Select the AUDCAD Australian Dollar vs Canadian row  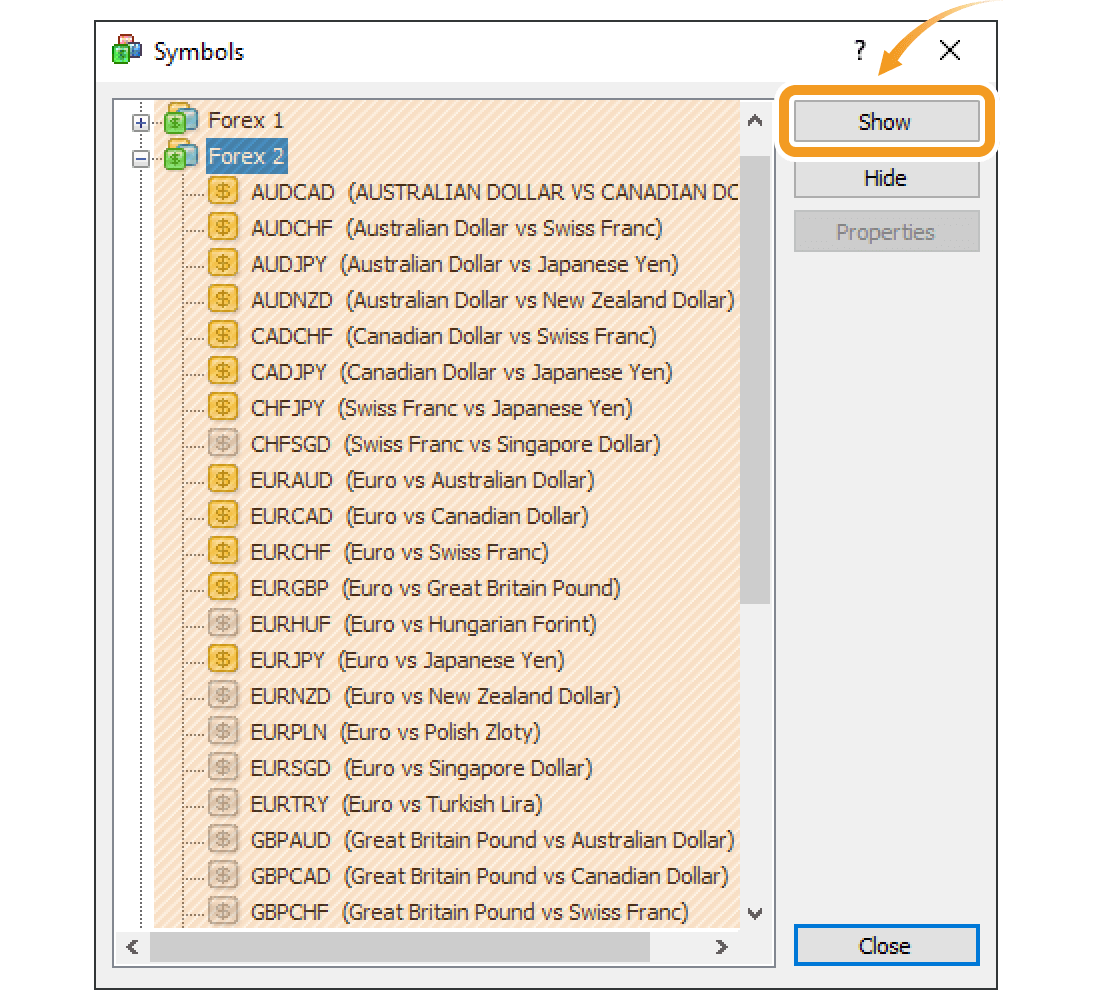(495, 192)
